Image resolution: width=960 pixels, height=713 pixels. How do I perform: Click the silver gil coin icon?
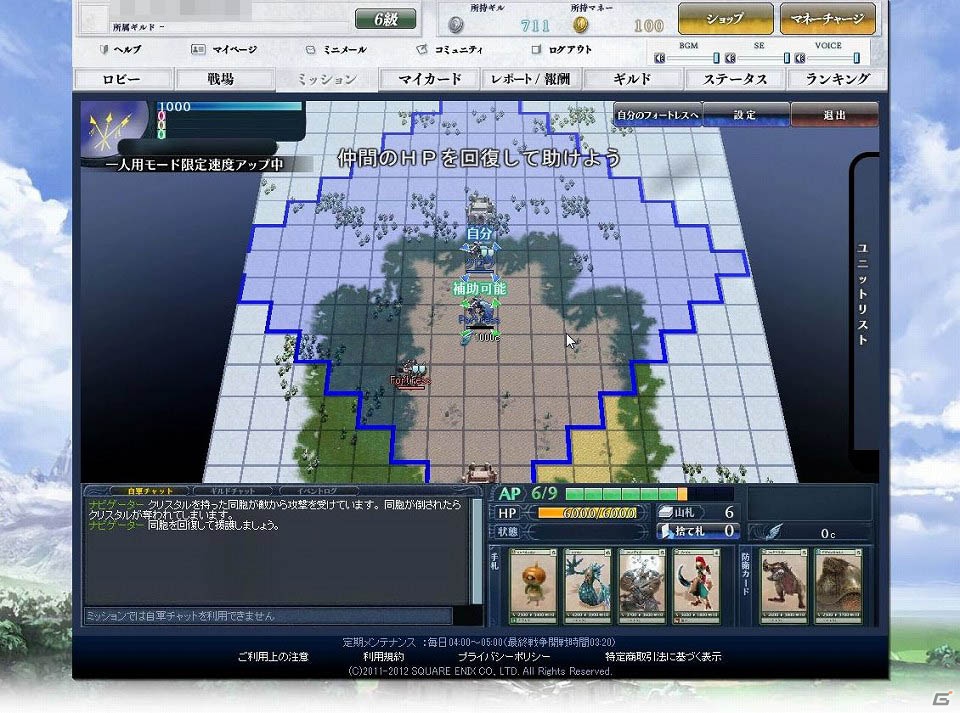(456, 24)
